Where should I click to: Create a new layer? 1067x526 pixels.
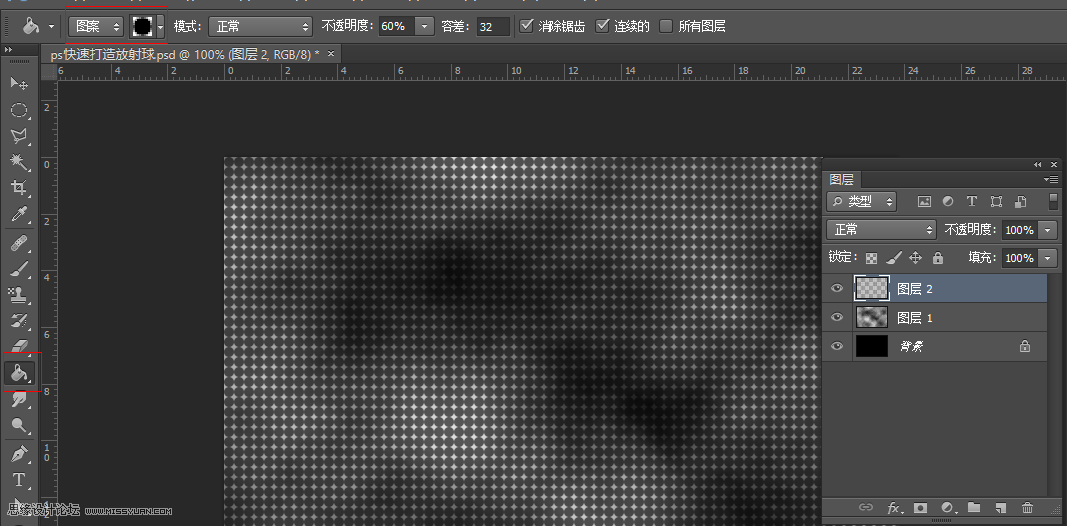click(x=1000, y=508)
